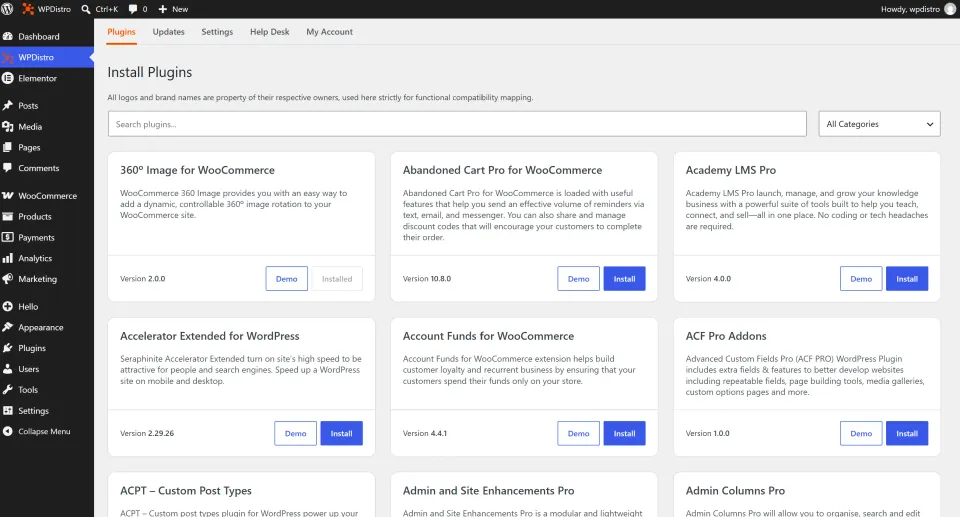
Task: Open WooCommerce menu item
Action: click(x=47, y=195)
